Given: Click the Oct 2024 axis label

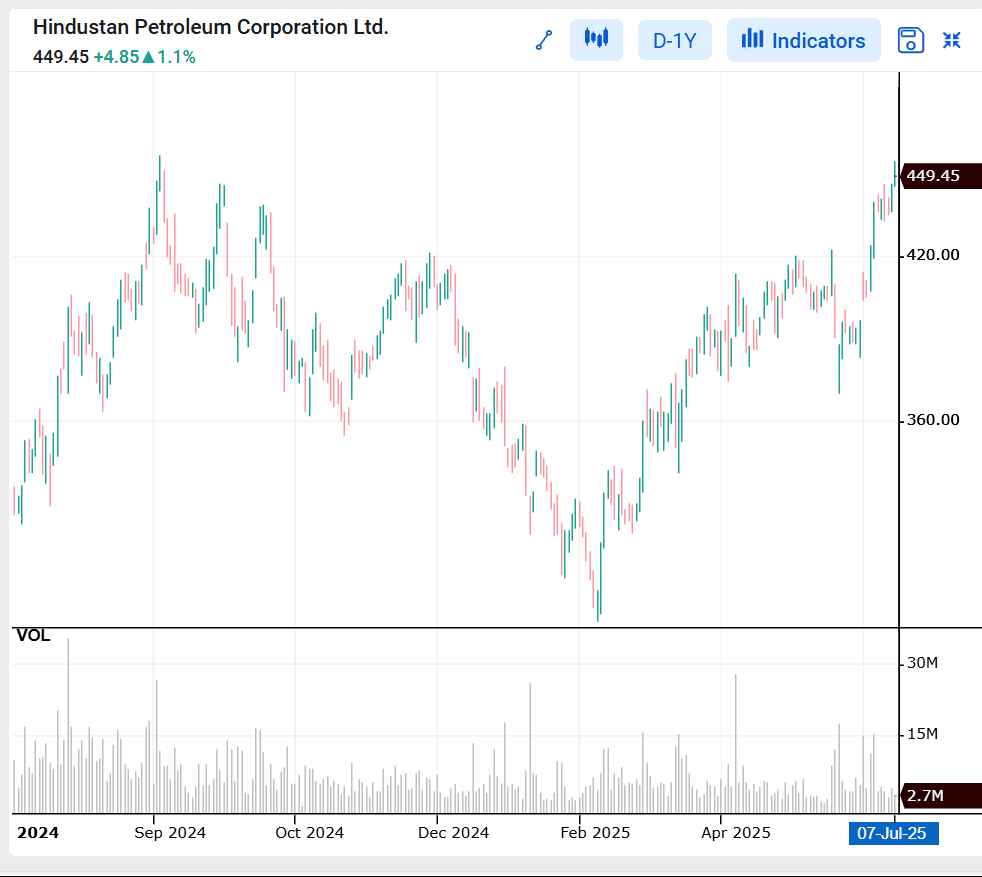Looking at the screenshot, I should click(x=309, y=833).
